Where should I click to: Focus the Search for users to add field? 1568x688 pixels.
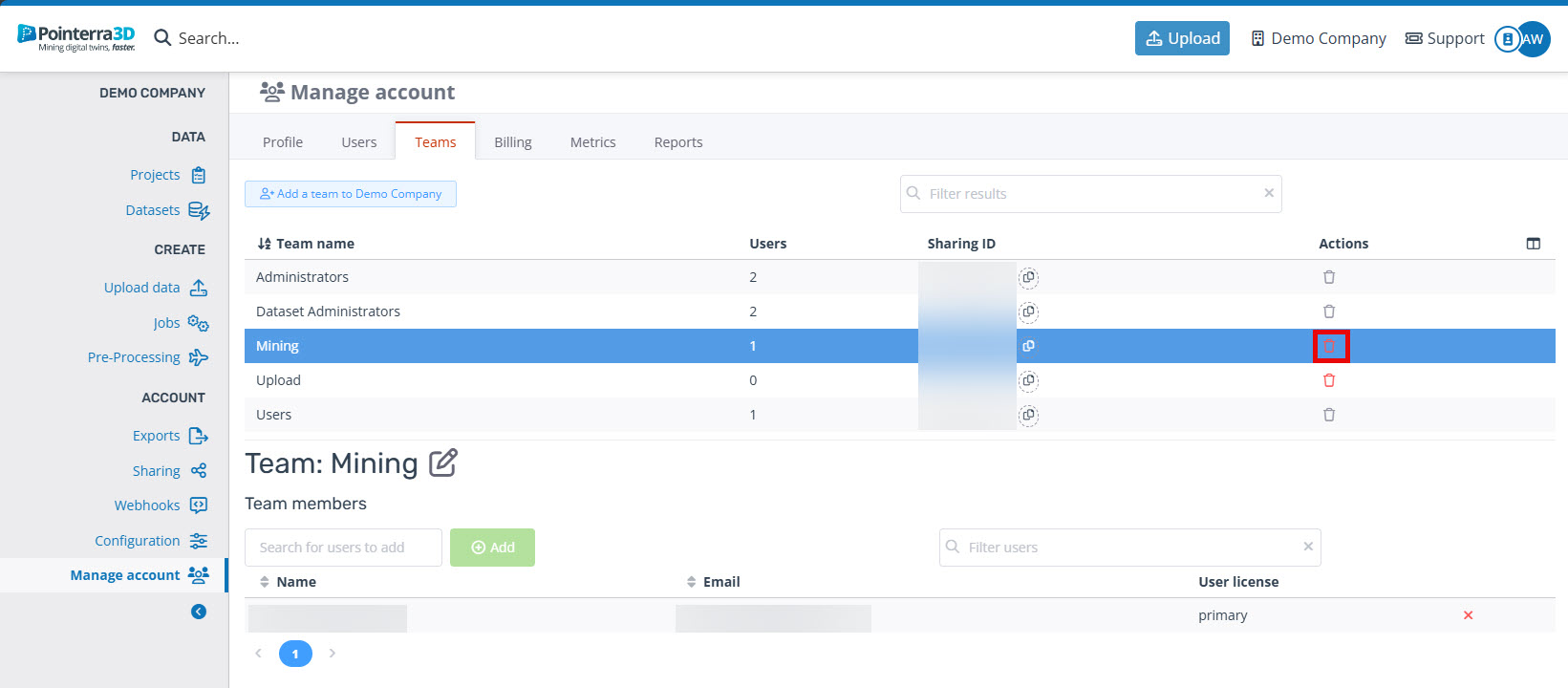[x=343, y=548]
